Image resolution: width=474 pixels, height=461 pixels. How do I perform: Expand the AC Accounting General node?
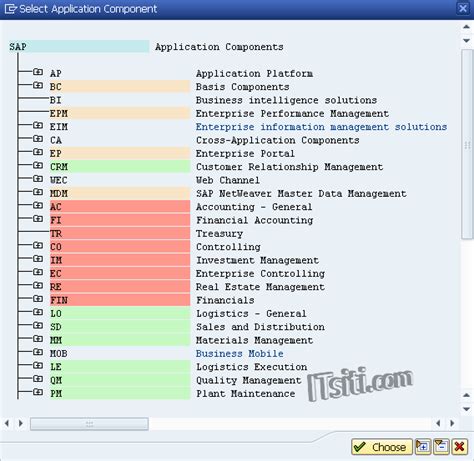coord(38,205)
